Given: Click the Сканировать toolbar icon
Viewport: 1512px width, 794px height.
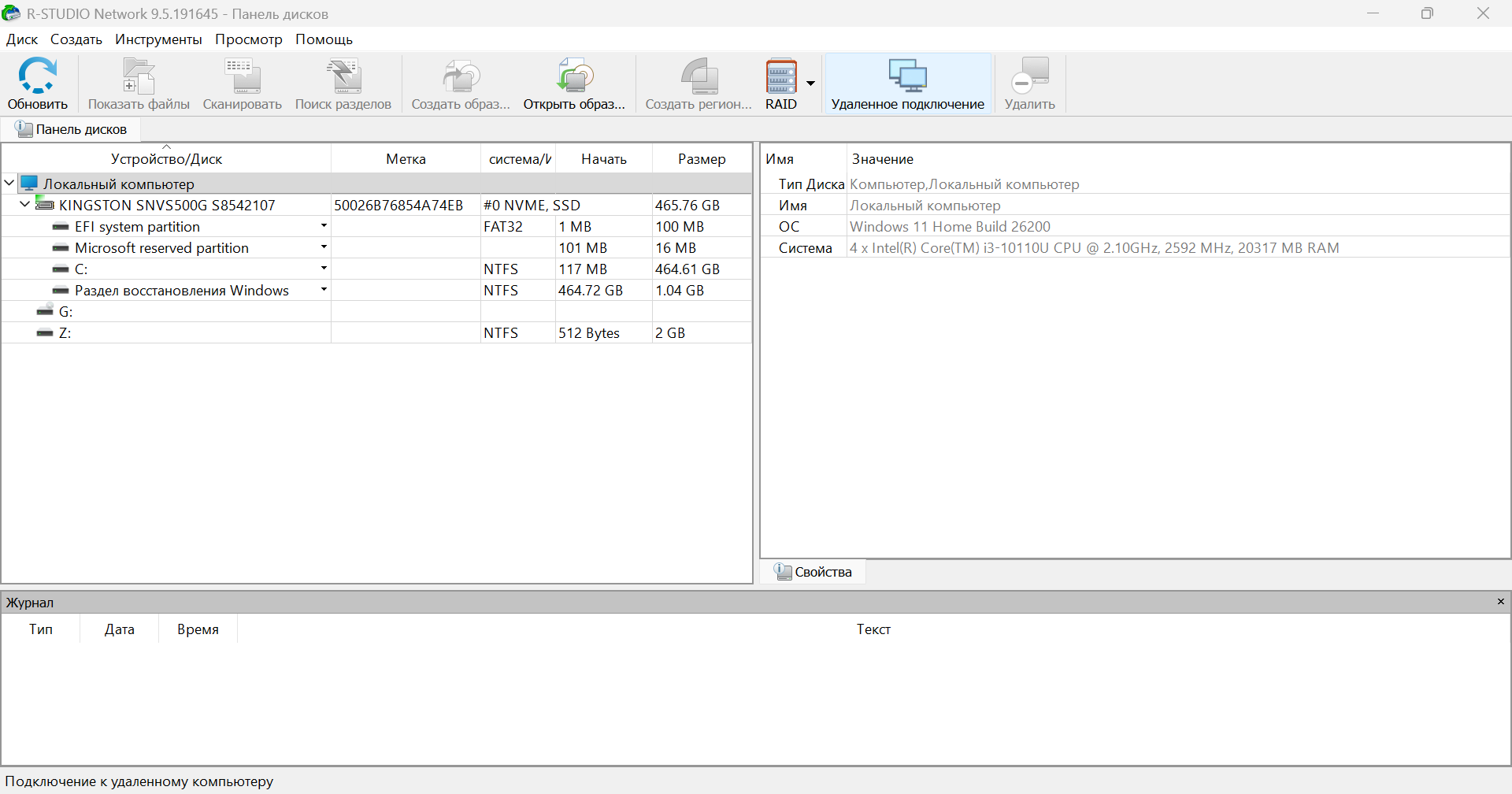Looking at the screenshot, I should (x=242, y=77).
